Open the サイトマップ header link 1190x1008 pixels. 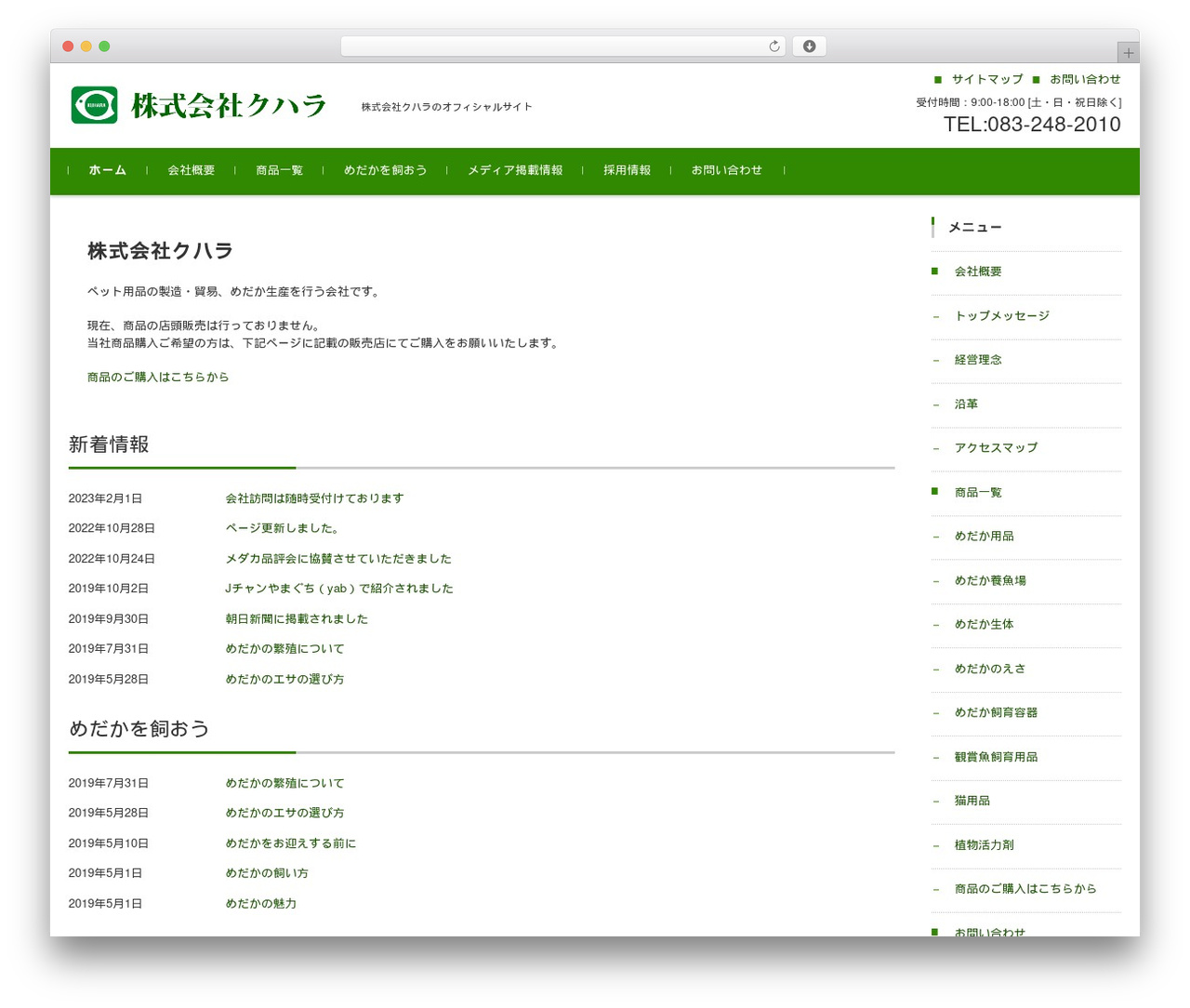987,80
